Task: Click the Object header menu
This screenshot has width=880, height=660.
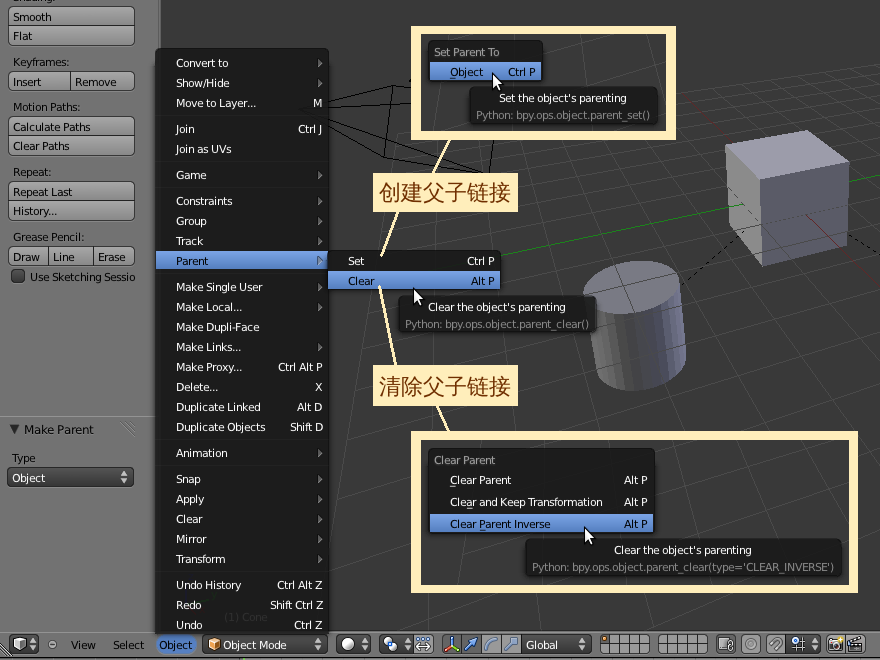Action: point(176,645)
